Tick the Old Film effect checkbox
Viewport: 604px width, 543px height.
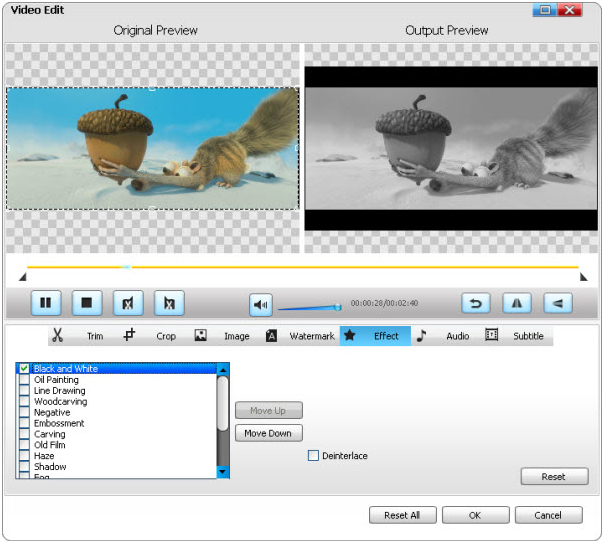(24, 444)
